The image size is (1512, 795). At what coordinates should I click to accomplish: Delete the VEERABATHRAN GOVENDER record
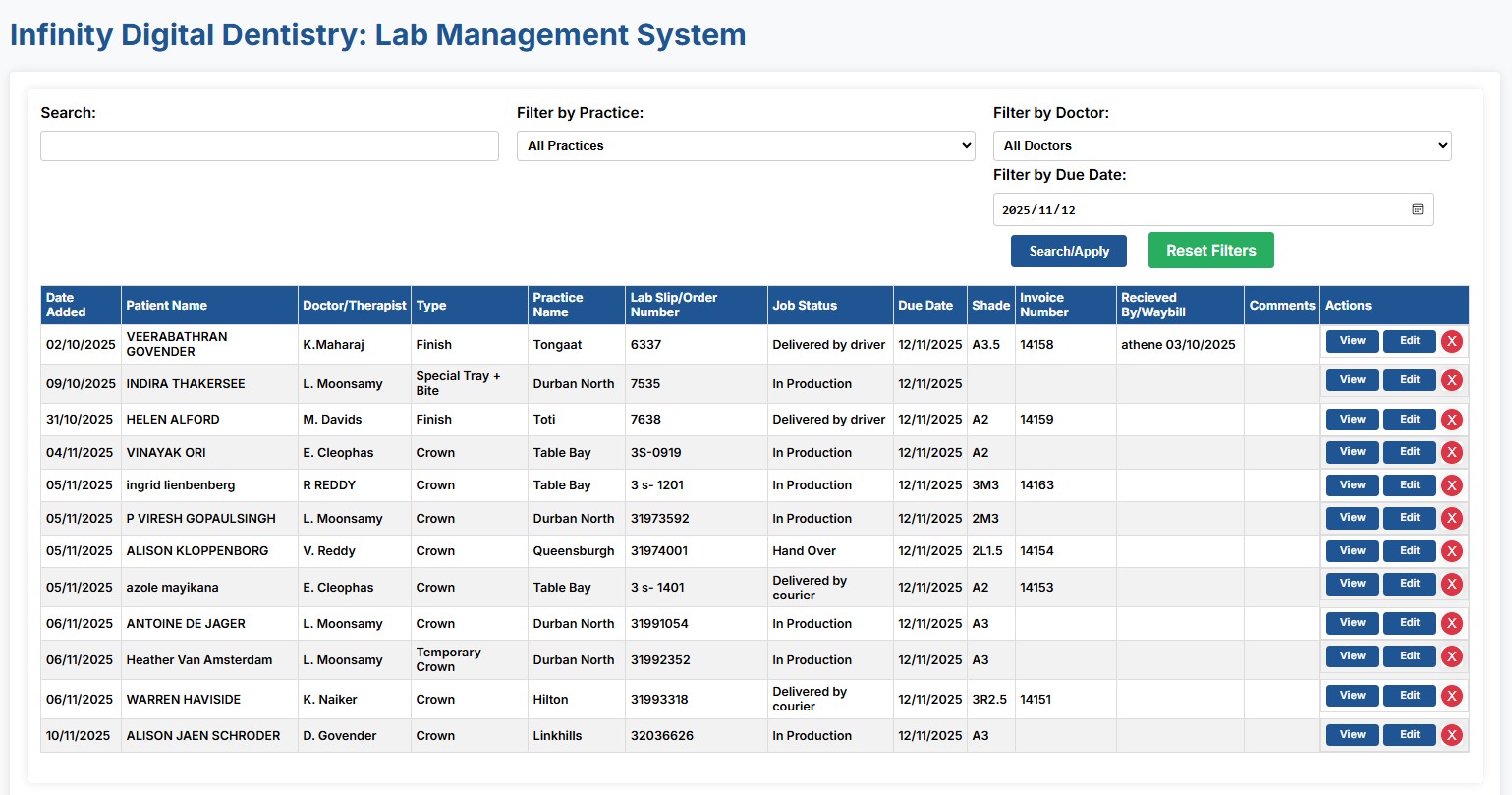point(1452,341)
